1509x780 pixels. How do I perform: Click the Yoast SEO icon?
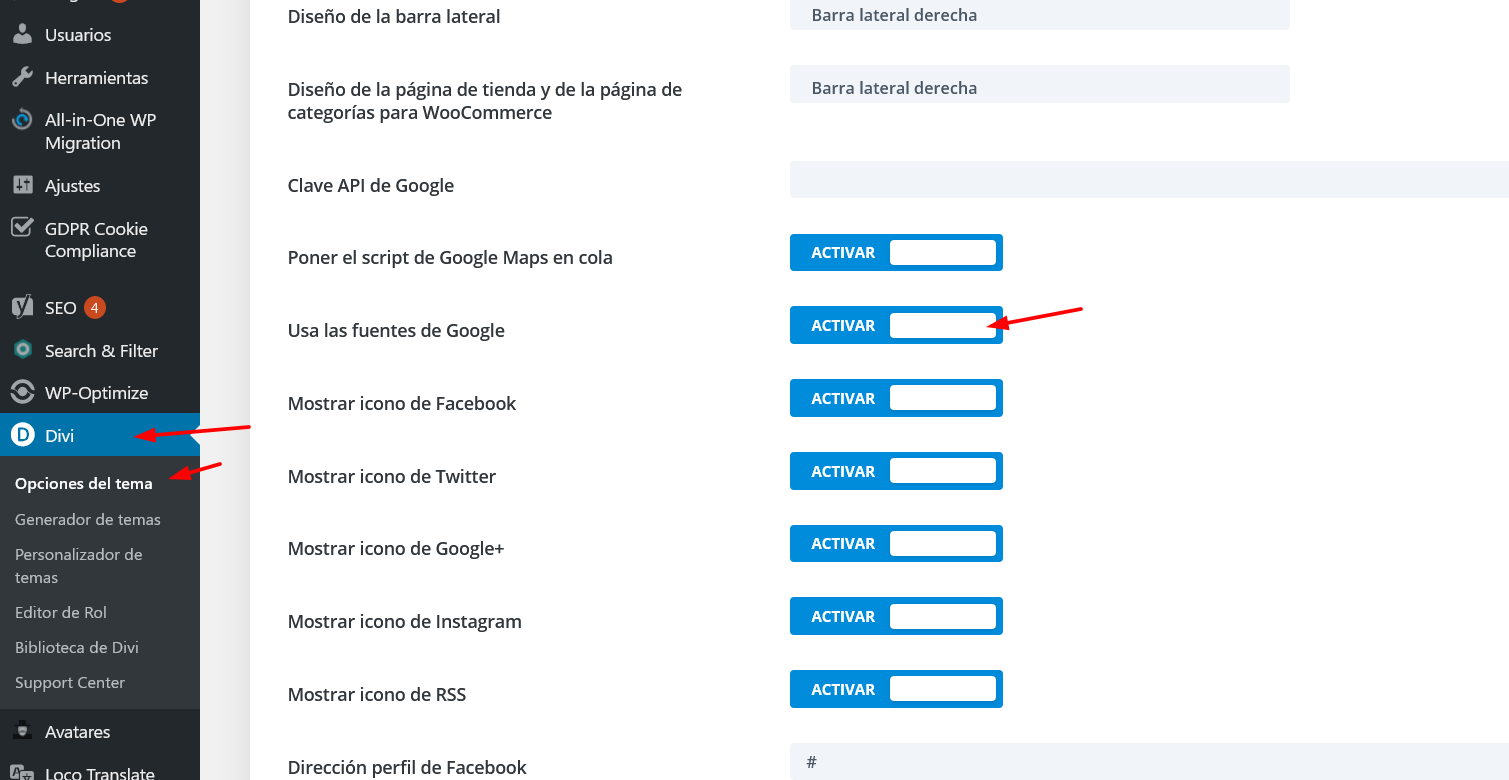pyautogui.click(x=22, y=307)
